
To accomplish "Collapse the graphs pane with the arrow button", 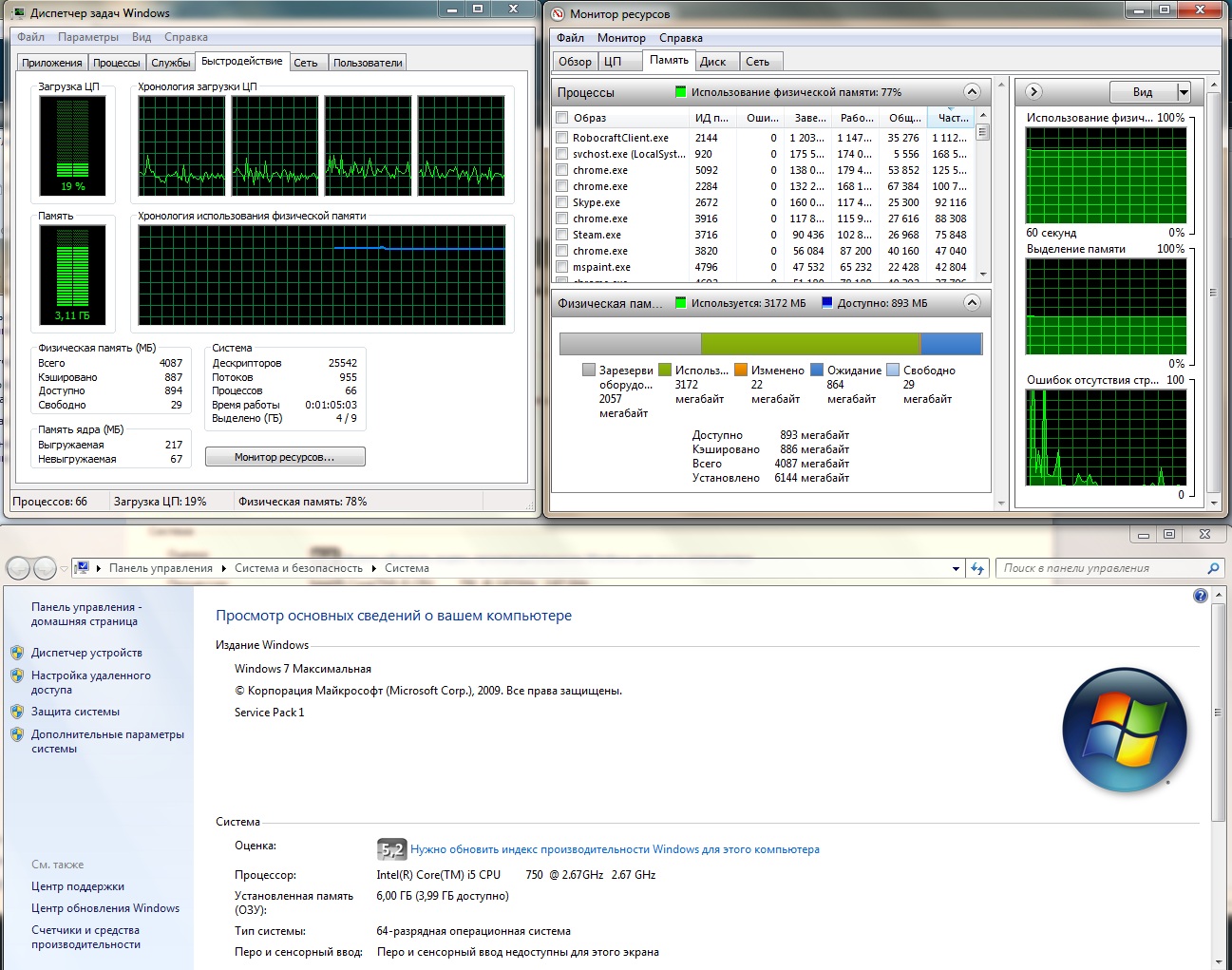I will tap(1034, 92).
